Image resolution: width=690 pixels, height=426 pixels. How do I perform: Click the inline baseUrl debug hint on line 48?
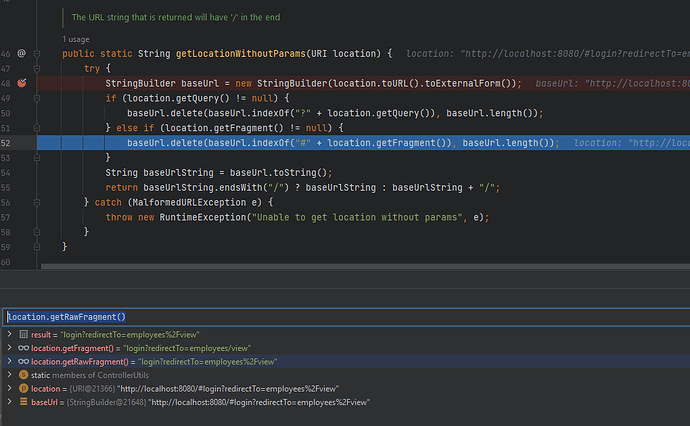point(613,84)
